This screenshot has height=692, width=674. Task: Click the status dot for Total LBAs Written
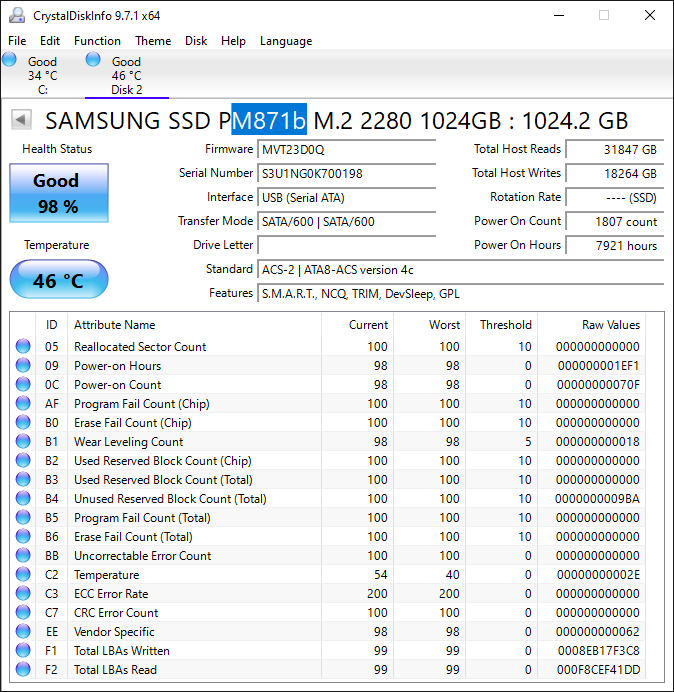(x=23, y=650)
